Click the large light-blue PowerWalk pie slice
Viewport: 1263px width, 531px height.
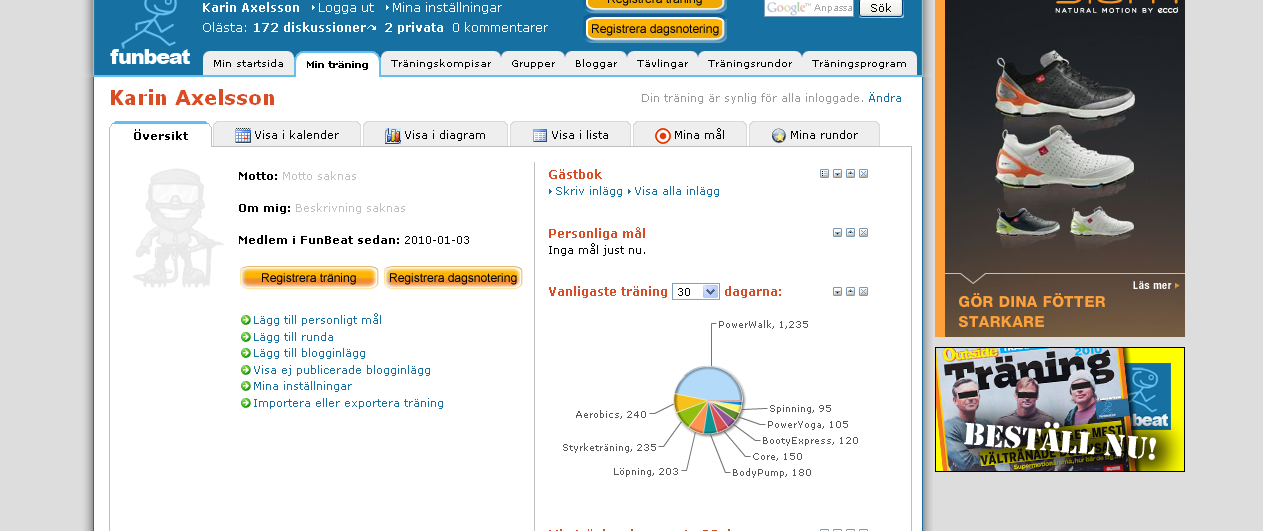pyautogui.click(x=709, y=383)
